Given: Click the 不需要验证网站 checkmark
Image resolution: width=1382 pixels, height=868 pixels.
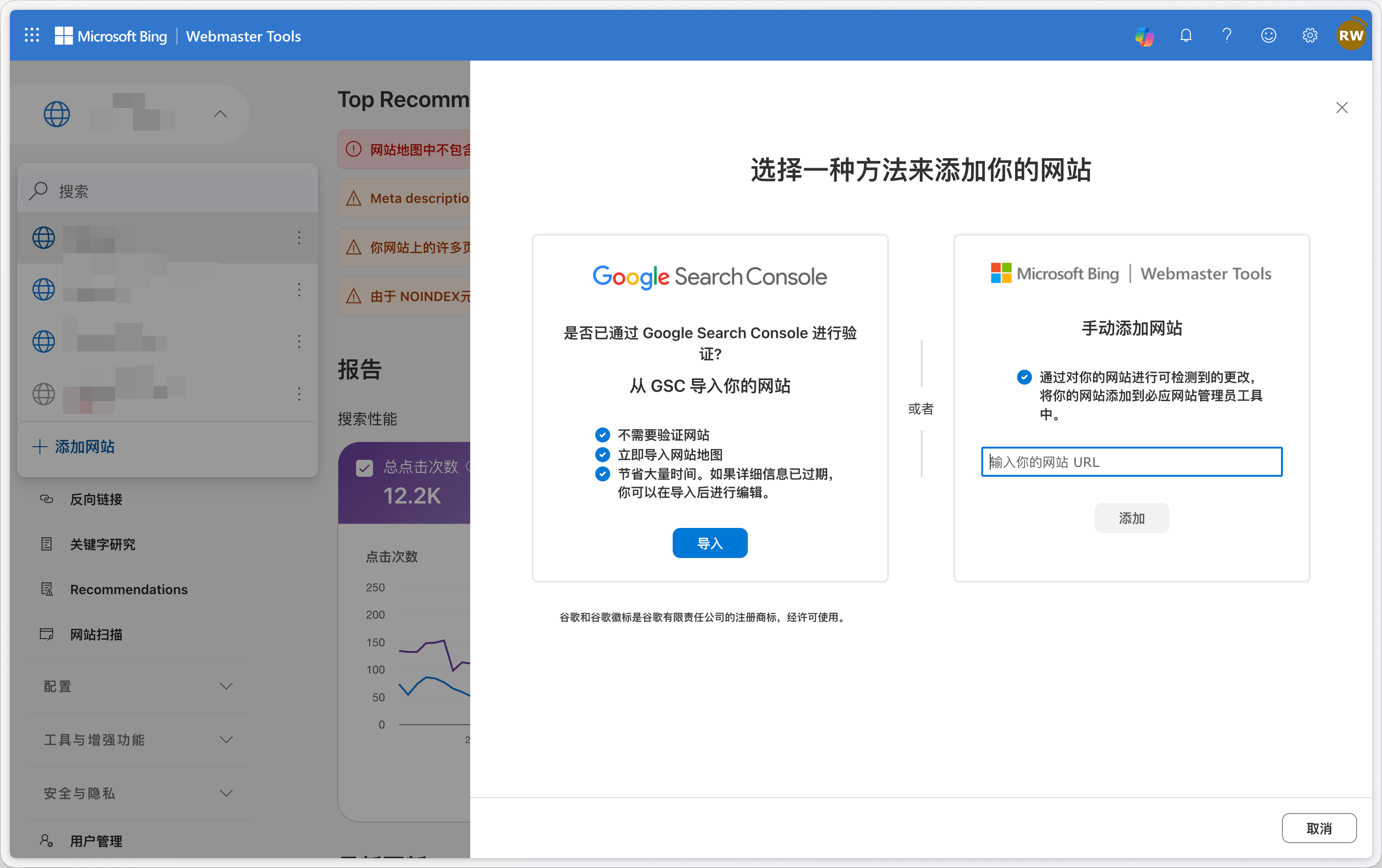Looking at the screenshot, I should (x=602, y=435).
